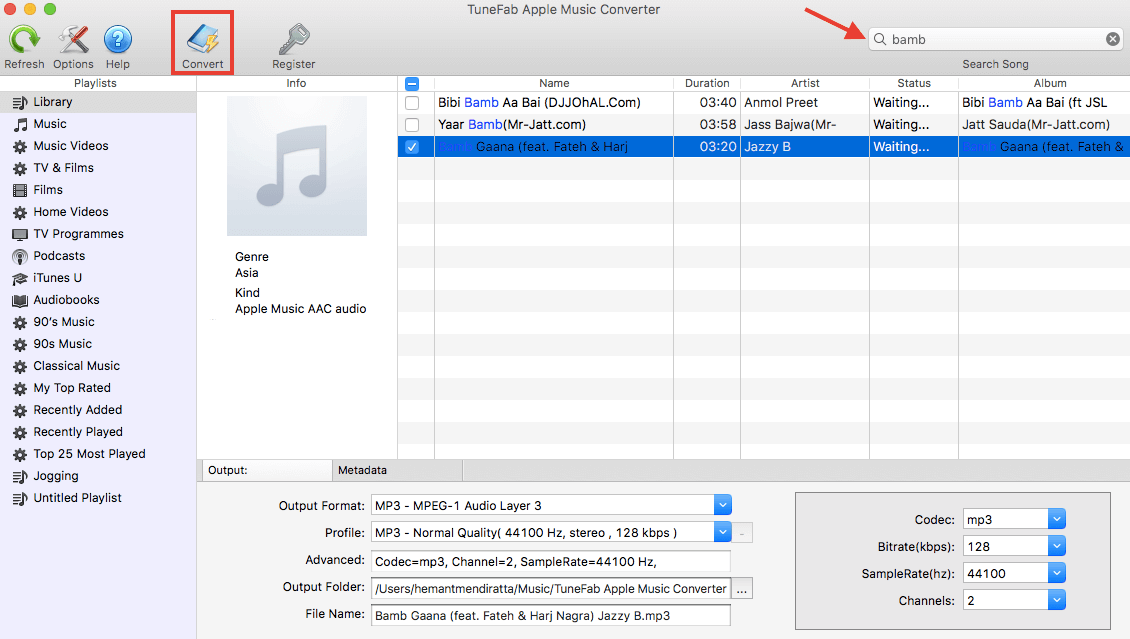Viewport: 1130px width, 639px height.
Task: Switch to the Metadata tab
Action: pyautogui.click(x=397, y=470)
